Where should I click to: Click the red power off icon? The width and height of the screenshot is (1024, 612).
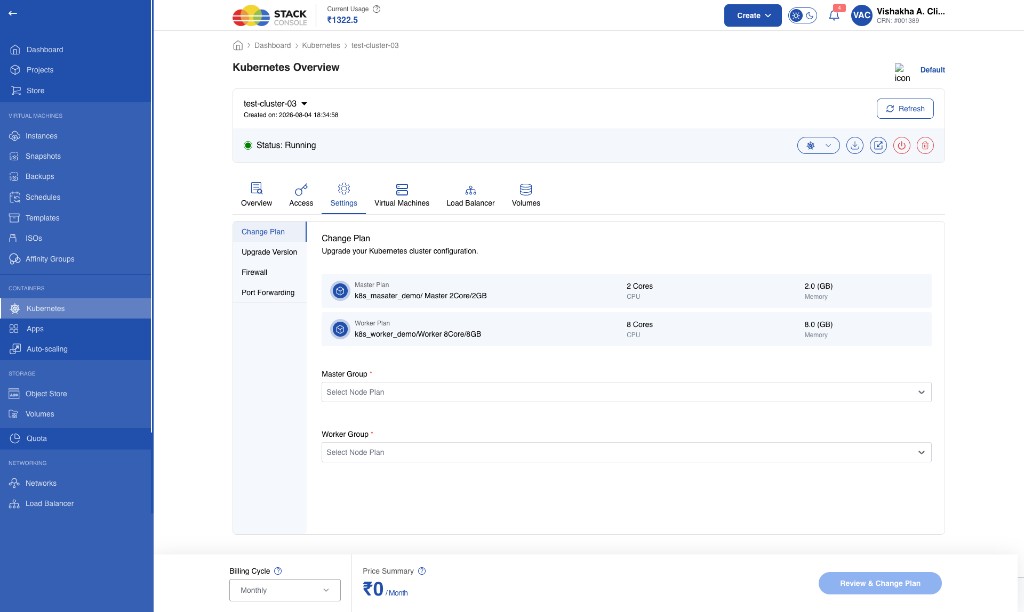902,146
